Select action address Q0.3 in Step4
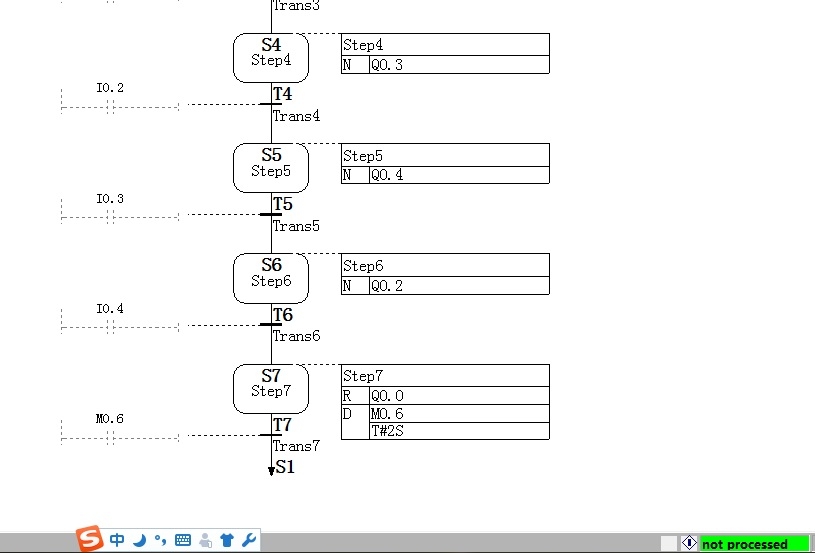Viewport: 815px width, 553px height. 459,64
